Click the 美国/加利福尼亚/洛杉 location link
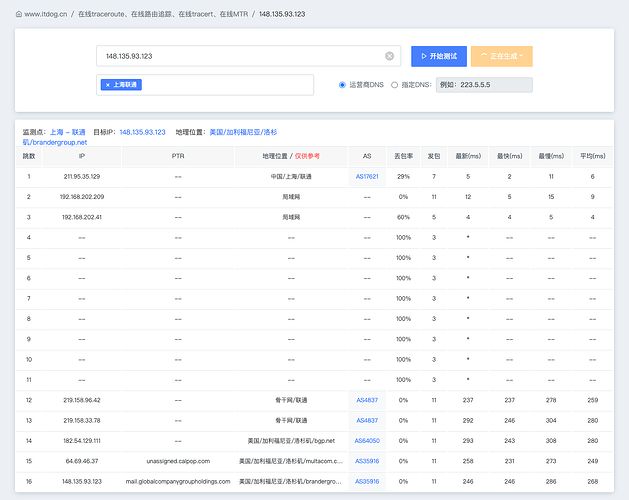Image resolution: width=629 pixels, height=500 pixels. pos(243,132)
